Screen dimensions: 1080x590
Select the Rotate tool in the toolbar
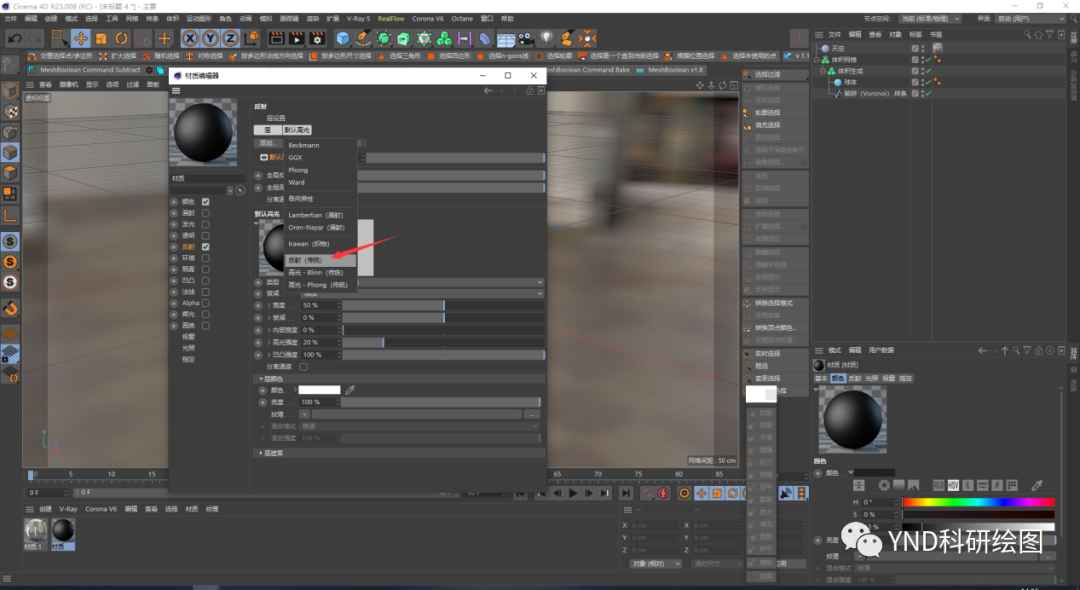pyautogui.click(x=122, y=39)
